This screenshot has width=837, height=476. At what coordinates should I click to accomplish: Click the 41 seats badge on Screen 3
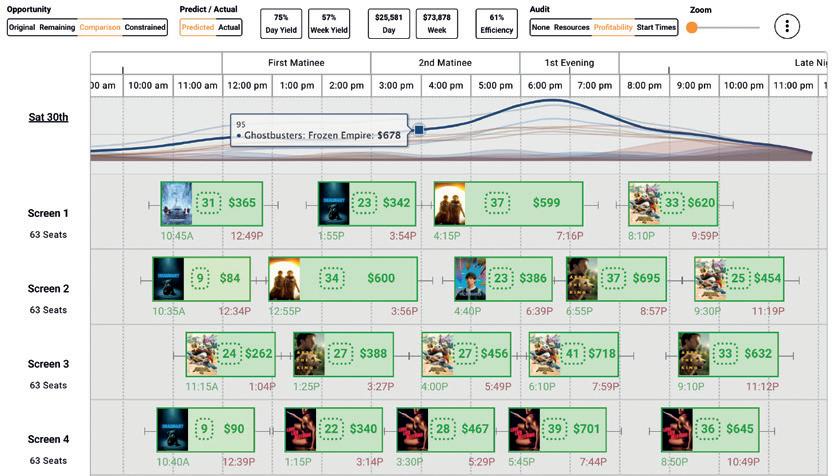[x=572, y=353]
